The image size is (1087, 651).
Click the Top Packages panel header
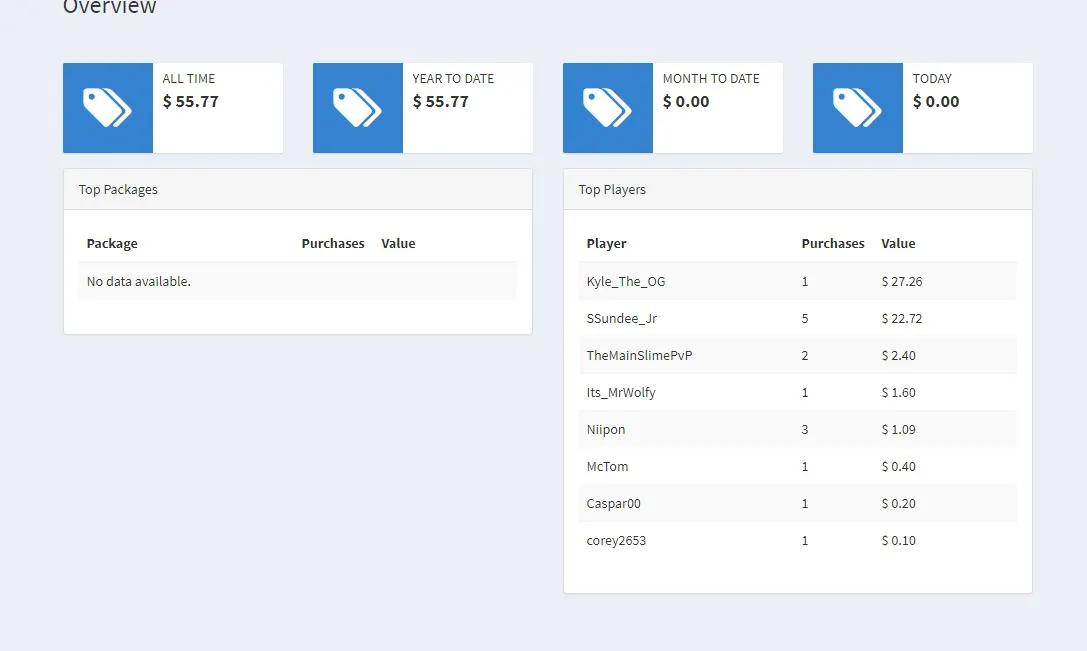pos(298,189)
